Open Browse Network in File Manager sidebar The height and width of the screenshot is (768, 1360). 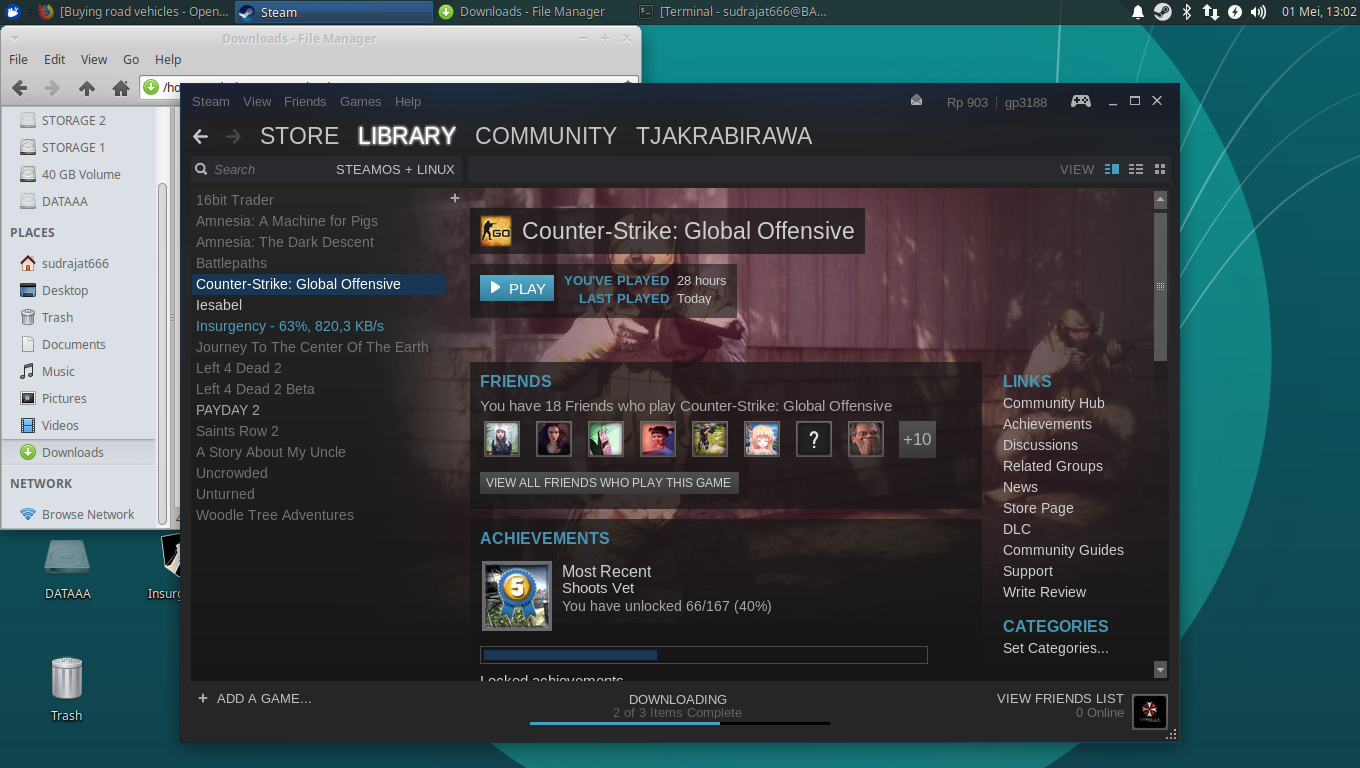pos(80,514)
